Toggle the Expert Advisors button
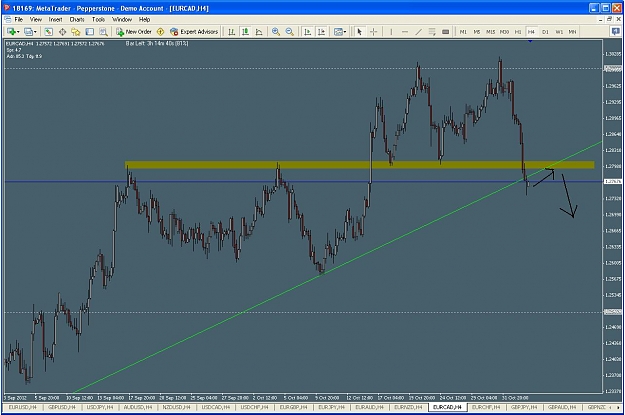625x415 pixels. [x=194, y=31]
